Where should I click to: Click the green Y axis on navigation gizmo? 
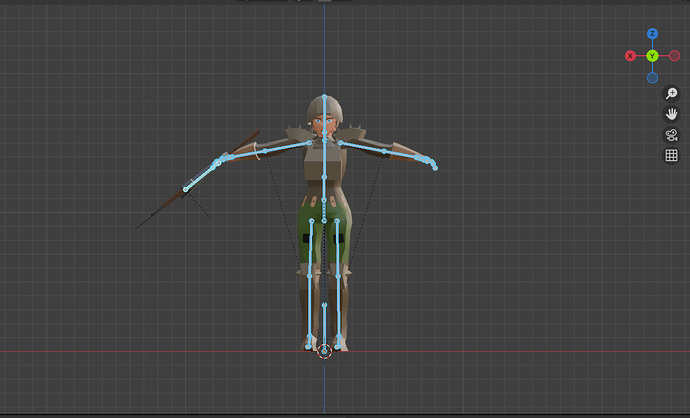coord(652,56)
